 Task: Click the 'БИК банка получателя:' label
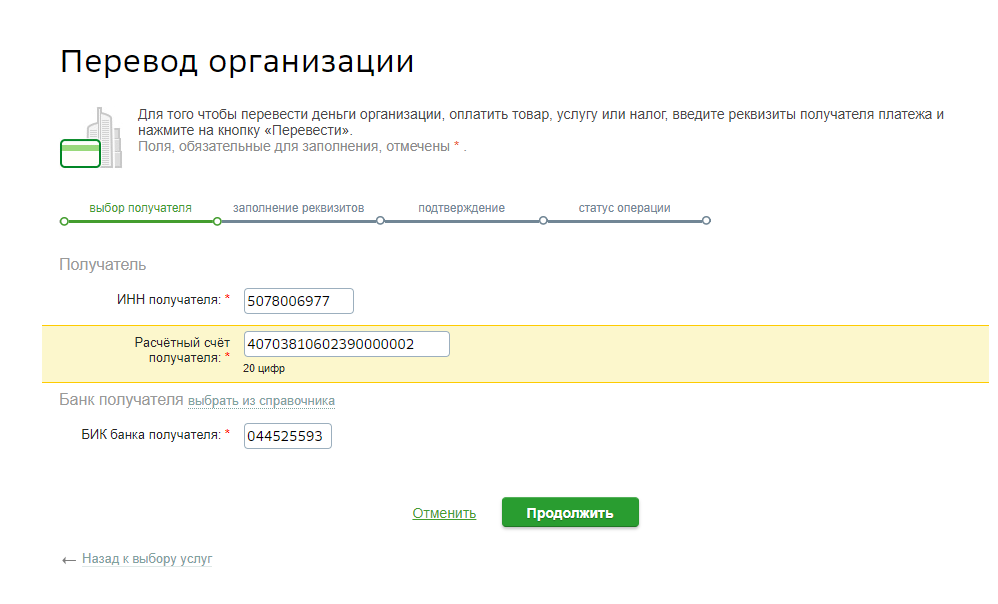151,435
